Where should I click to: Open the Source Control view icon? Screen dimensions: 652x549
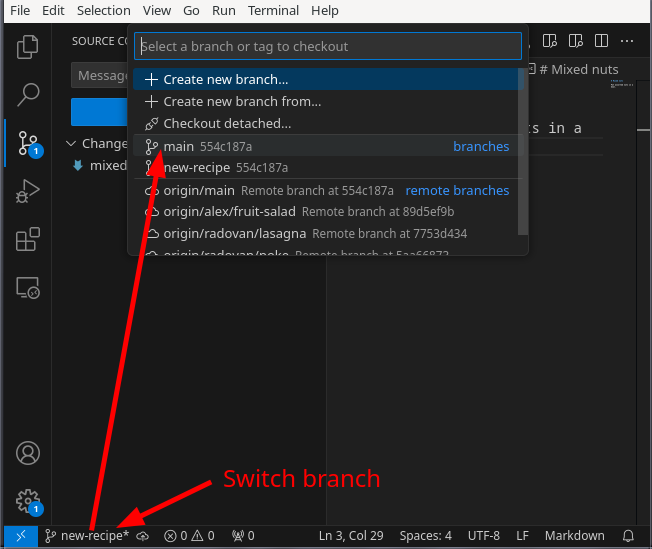[27, 143]
